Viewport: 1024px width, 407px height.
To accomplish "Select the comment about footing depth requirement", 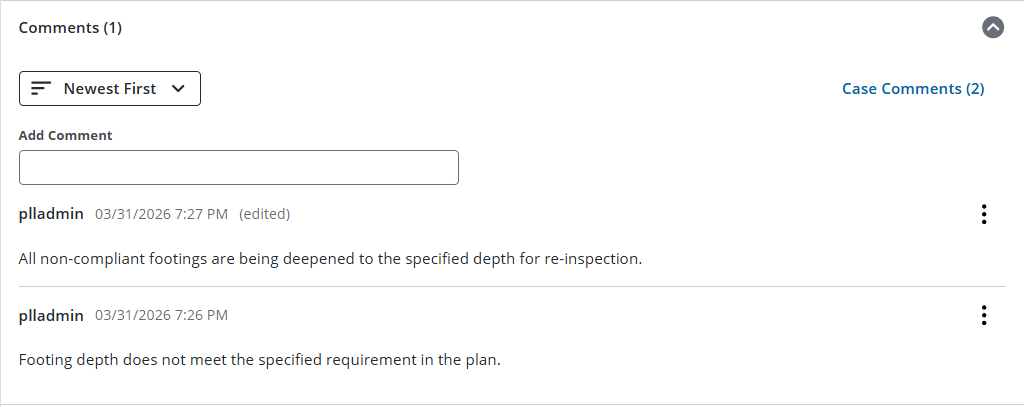I will 259,360.
